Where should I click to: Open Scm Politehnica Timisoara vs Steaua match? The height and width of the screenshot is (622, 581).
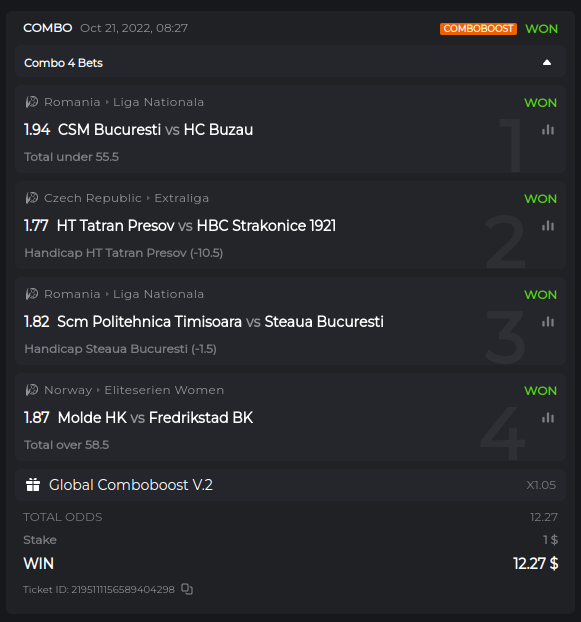click(221, 322)
